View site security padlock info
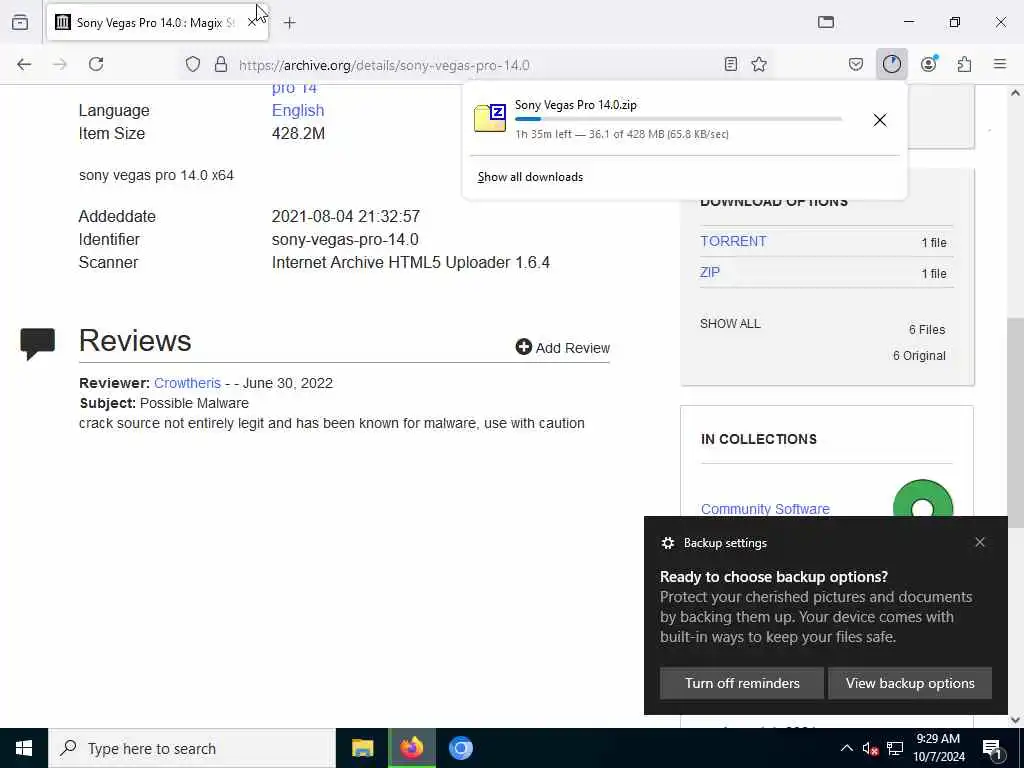Viewport: 1024px width, 768px height. click(x=221, y=64)
